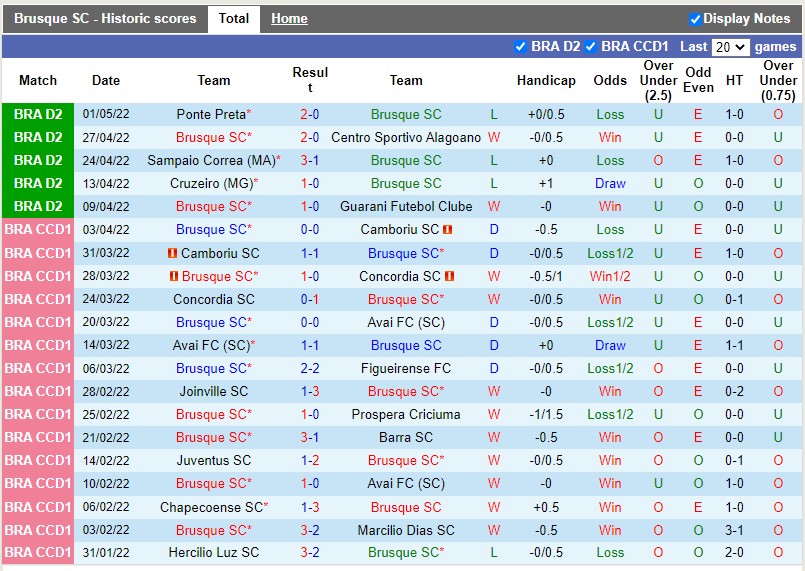805x571 pixels.
Task: Click BRA CCD1 league cell for 03/04/22
Action: [x=38, y=230]
